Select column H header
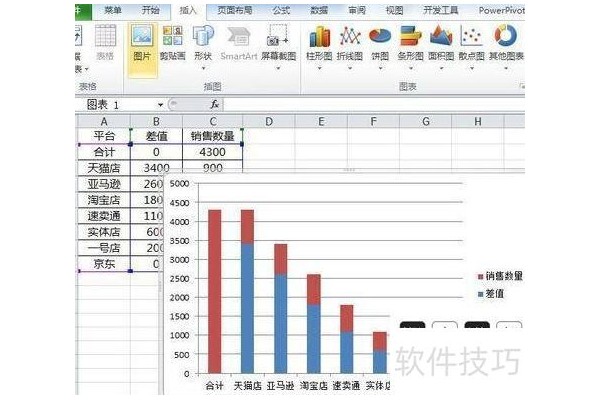 (x=478, y=122)
